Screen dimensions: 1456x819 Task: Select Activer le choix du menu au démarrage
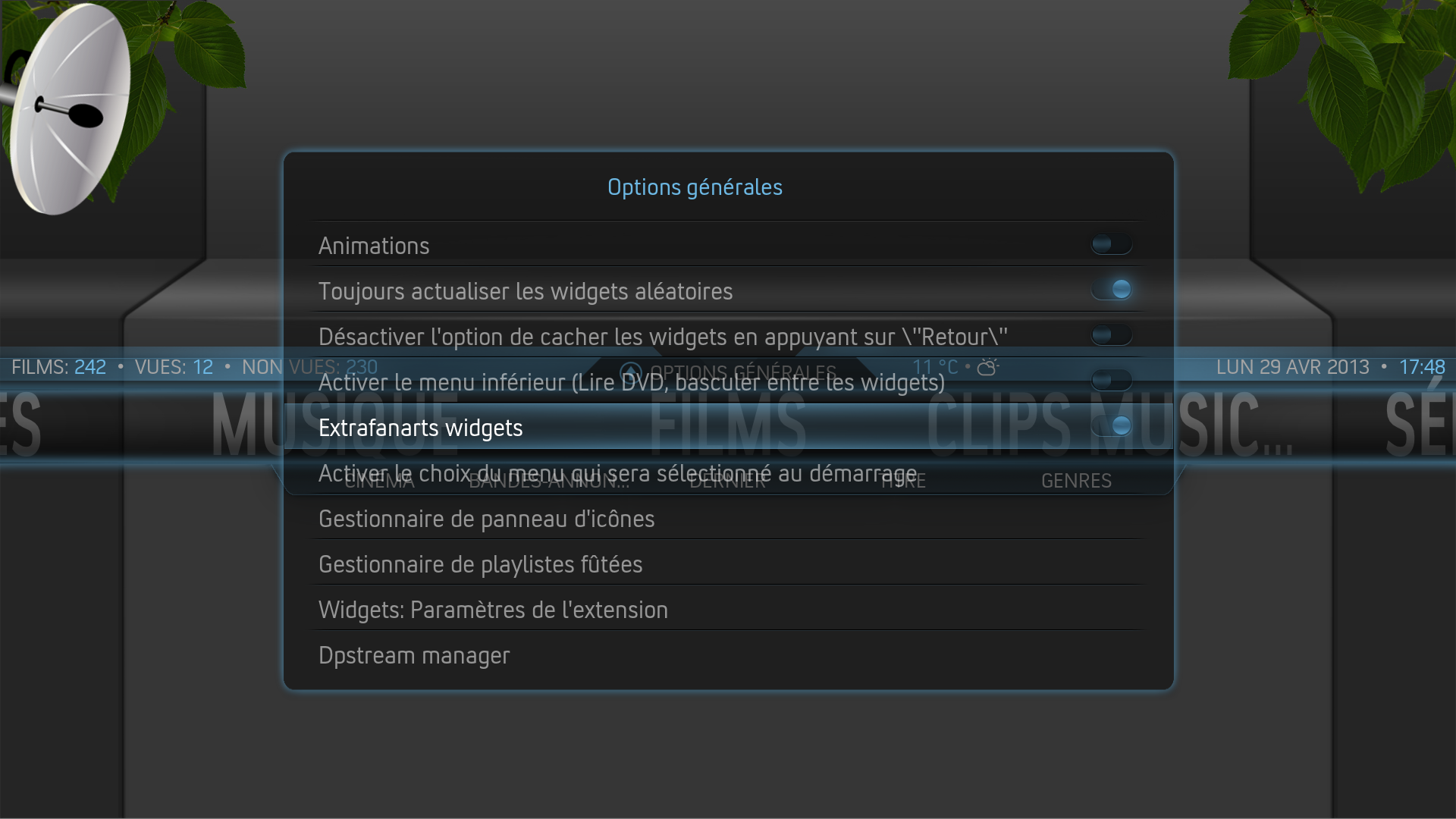[726, 472]
